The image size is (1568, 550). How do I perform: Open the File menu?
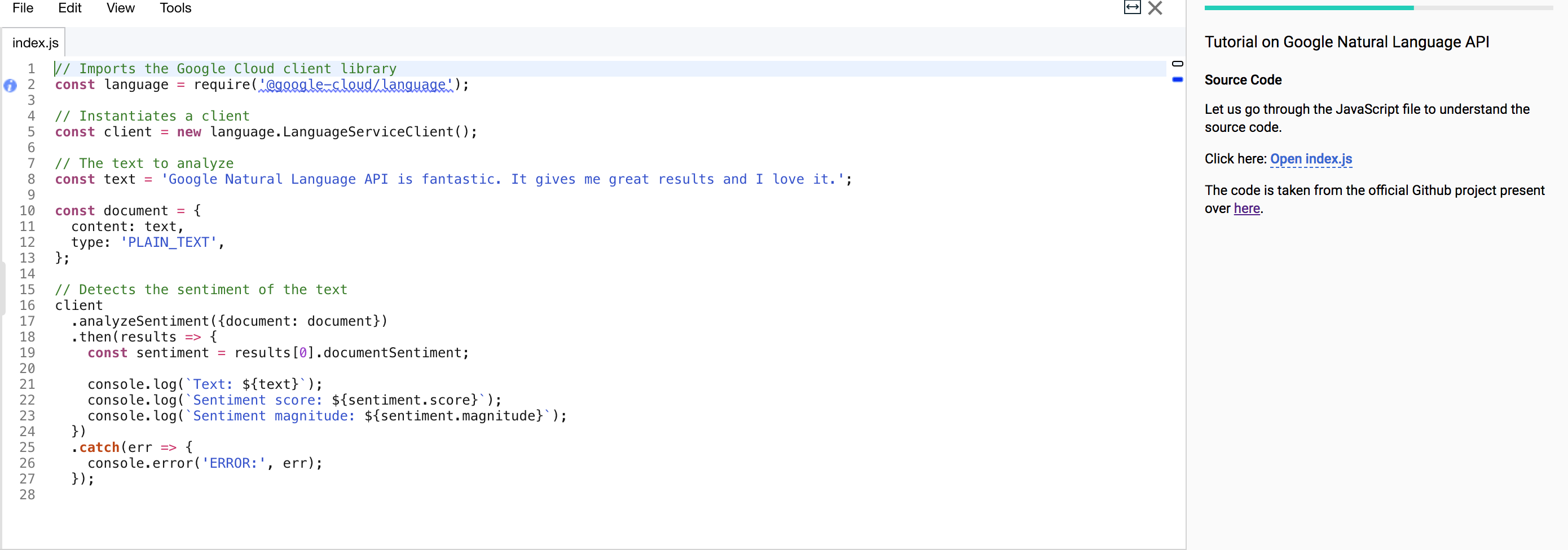pos(23,8)
